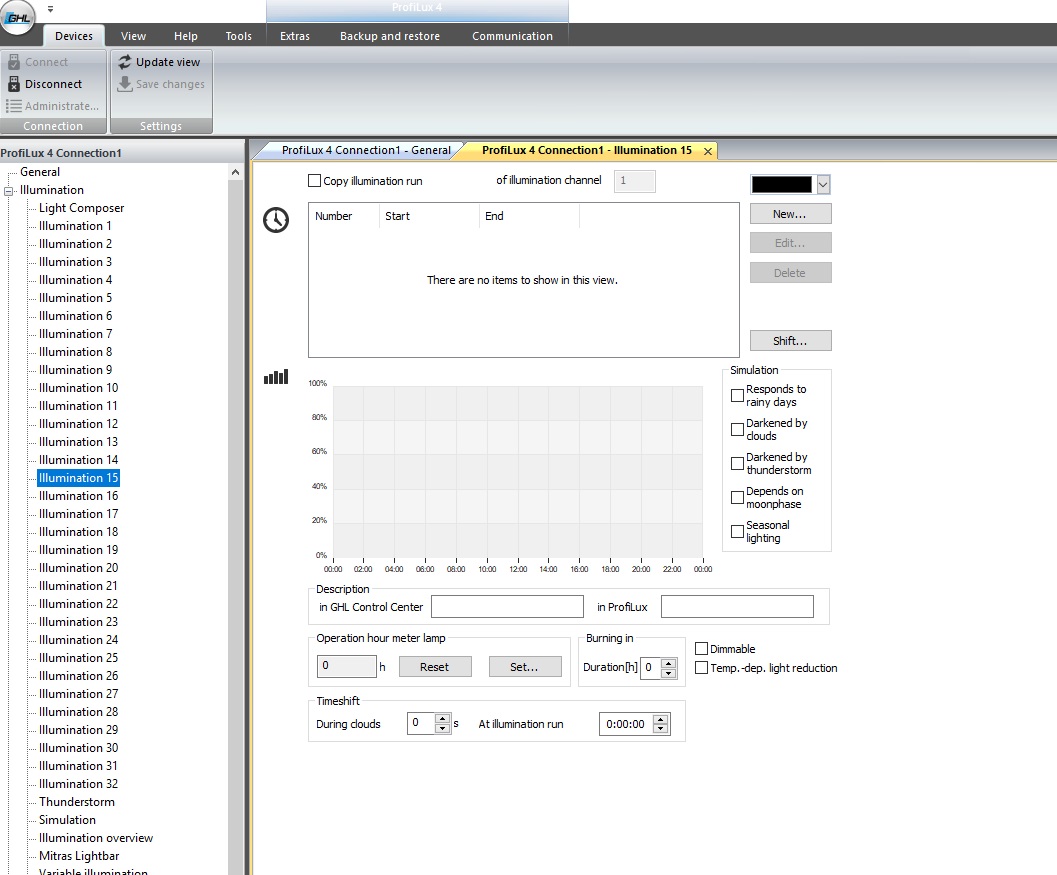
Task: Click the Update view refresh icon
Action: (x=125, y=62)
